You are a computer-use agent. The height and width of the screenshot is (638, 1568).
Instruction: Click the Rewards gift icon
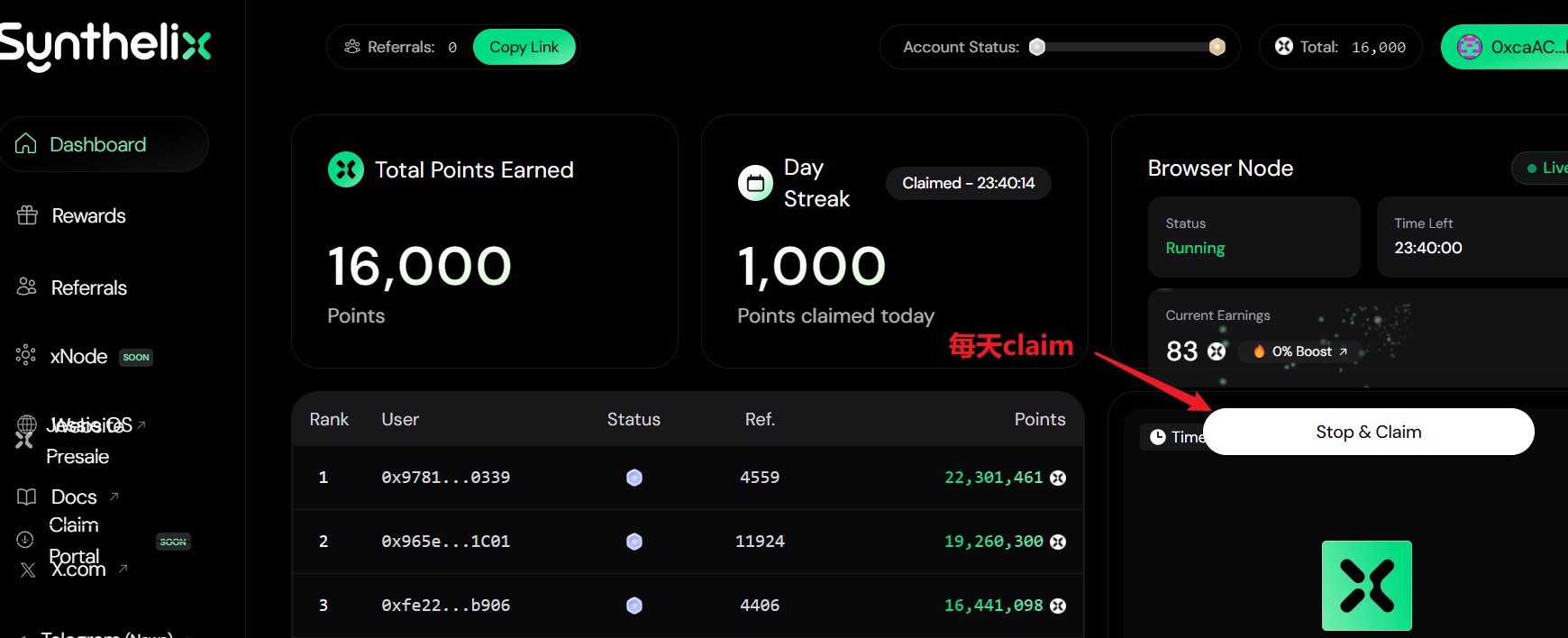[x=27, y=215]
